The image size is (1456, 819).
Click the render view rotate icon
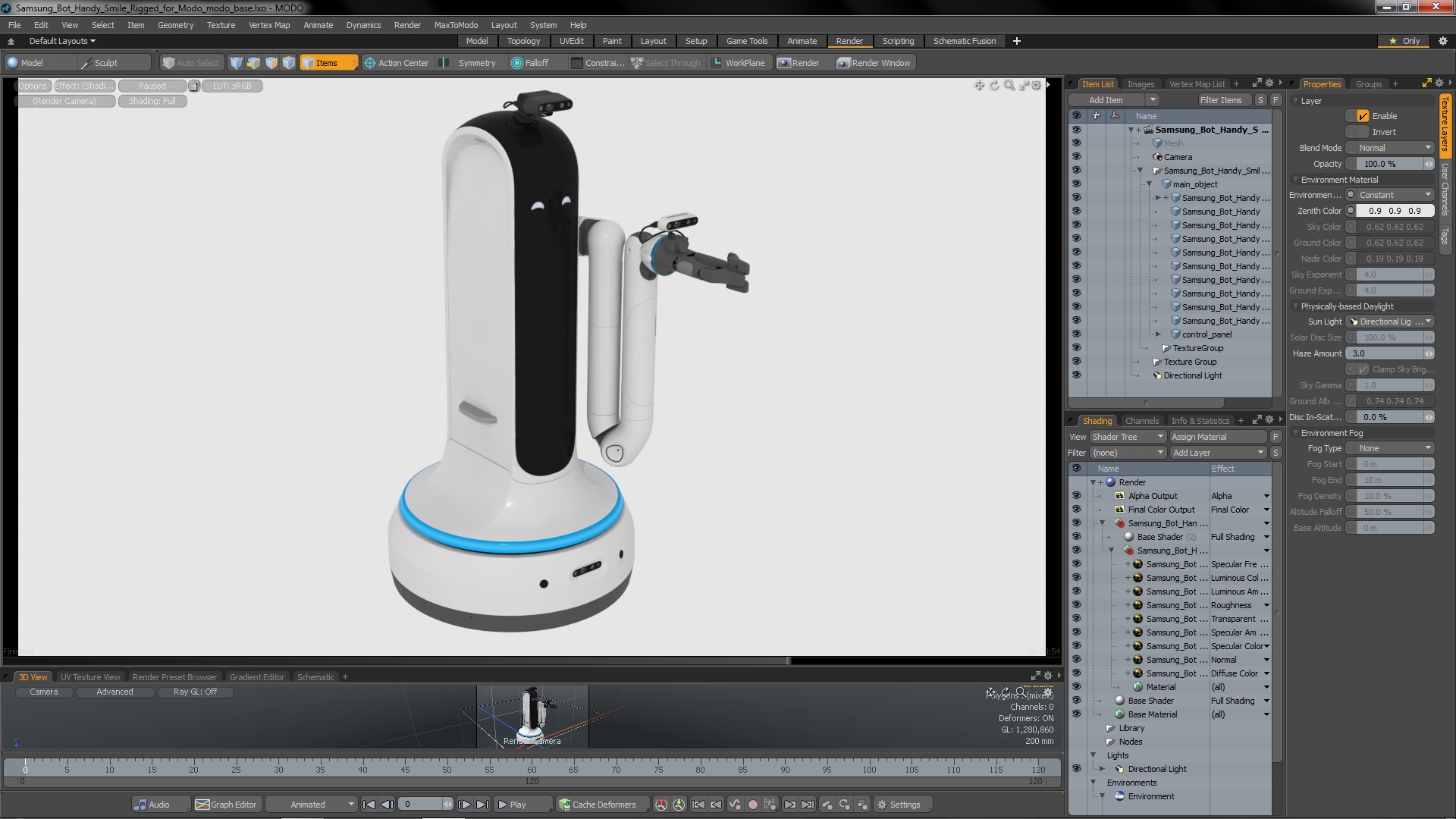994,86
